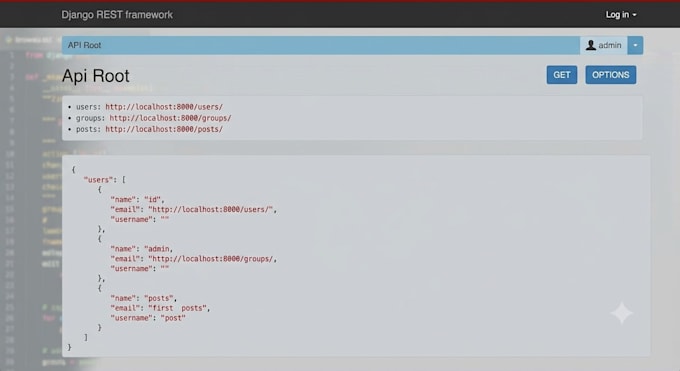Click the admin user icon
The height and width of the screenshot is (371, 680).
coord(590,45)
